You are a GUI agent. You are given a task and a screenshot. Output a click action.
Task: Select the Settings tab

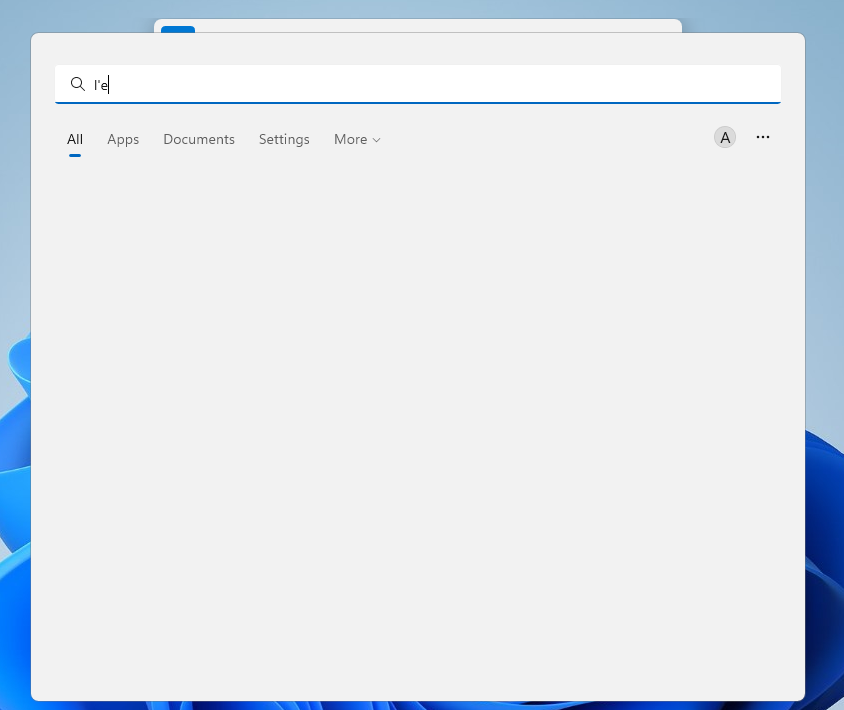(284, 139)
